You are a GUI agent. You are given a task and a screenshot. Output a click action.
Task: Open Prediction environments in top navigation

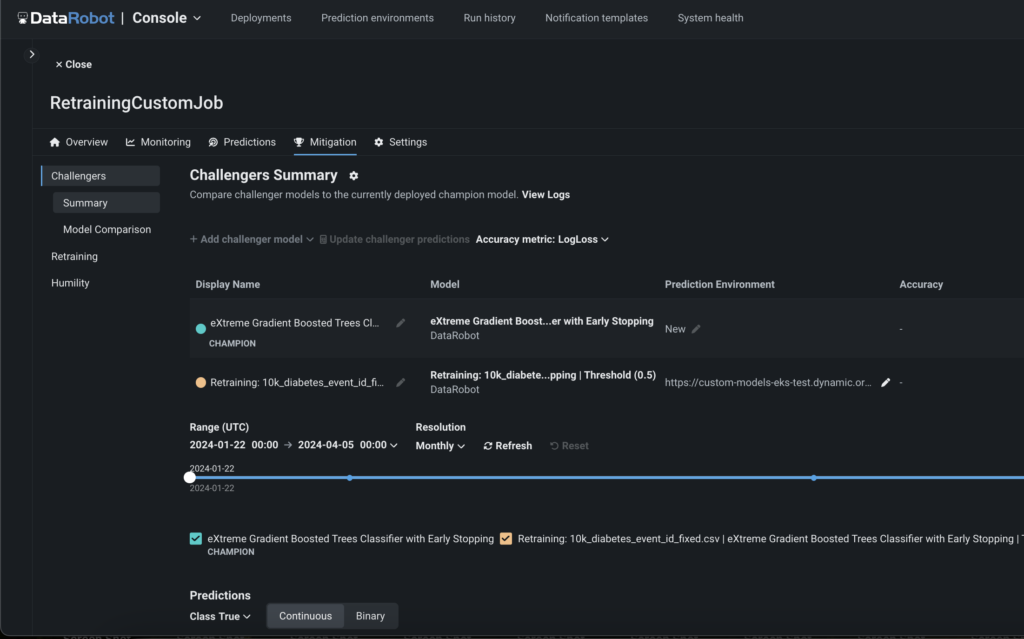(x=377, y=18)
